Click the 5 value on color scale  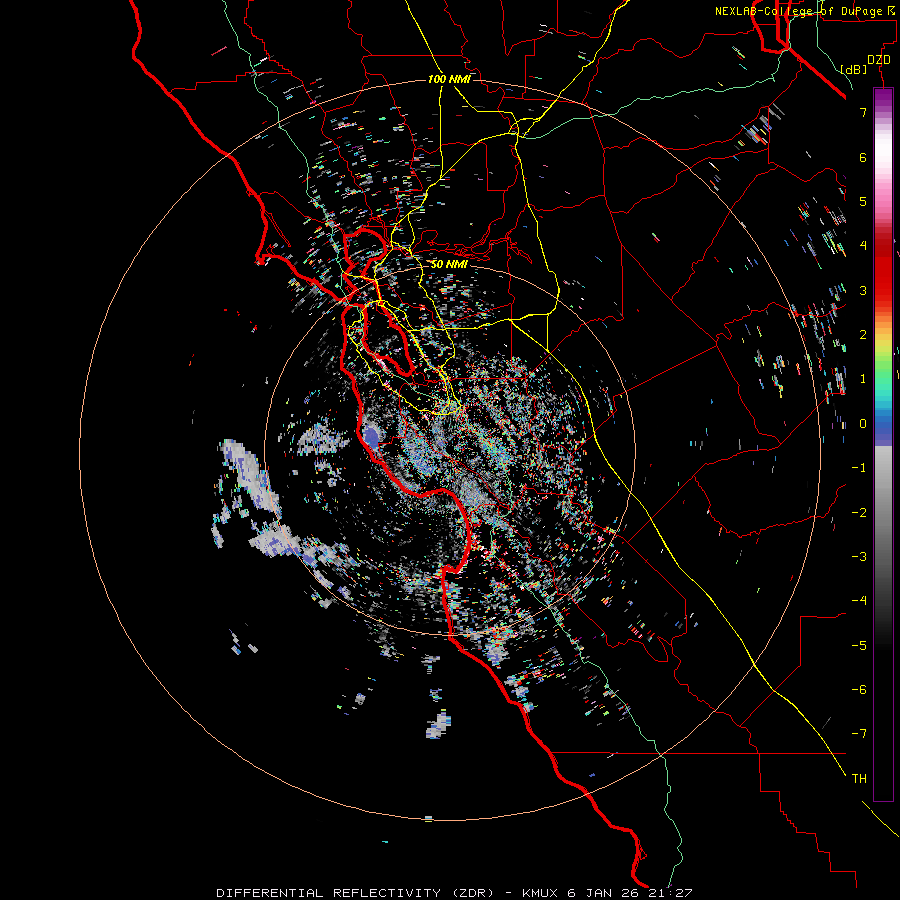[863, 201]
